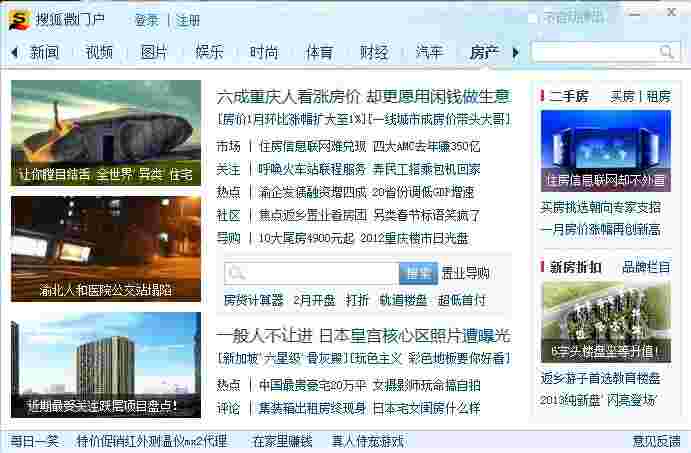This screenshot has height=453, width=691.
Task: Open headline 六成重庆人看涨房价
Action: pos(362,96)
